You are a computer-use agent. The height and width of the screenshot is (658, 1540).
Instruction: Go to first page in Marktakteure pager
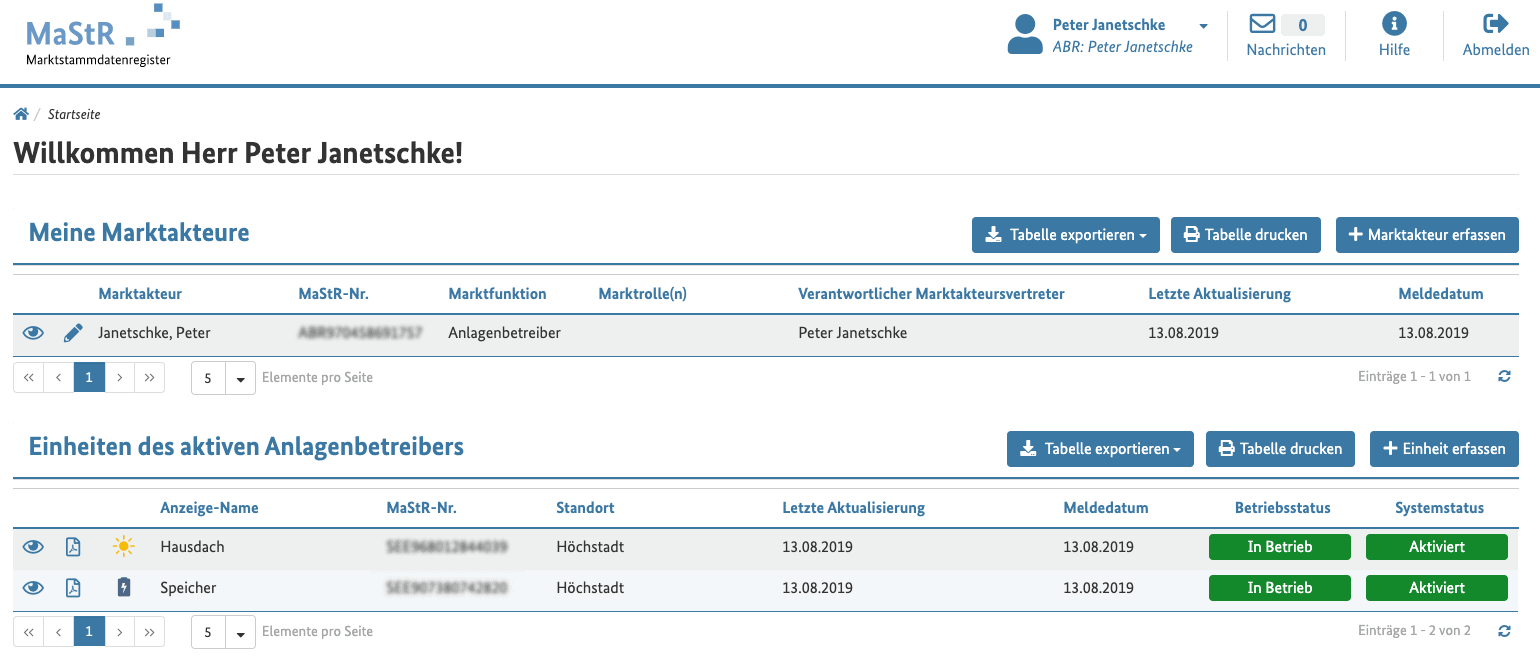pyautogui.click(x=28, y=378)
